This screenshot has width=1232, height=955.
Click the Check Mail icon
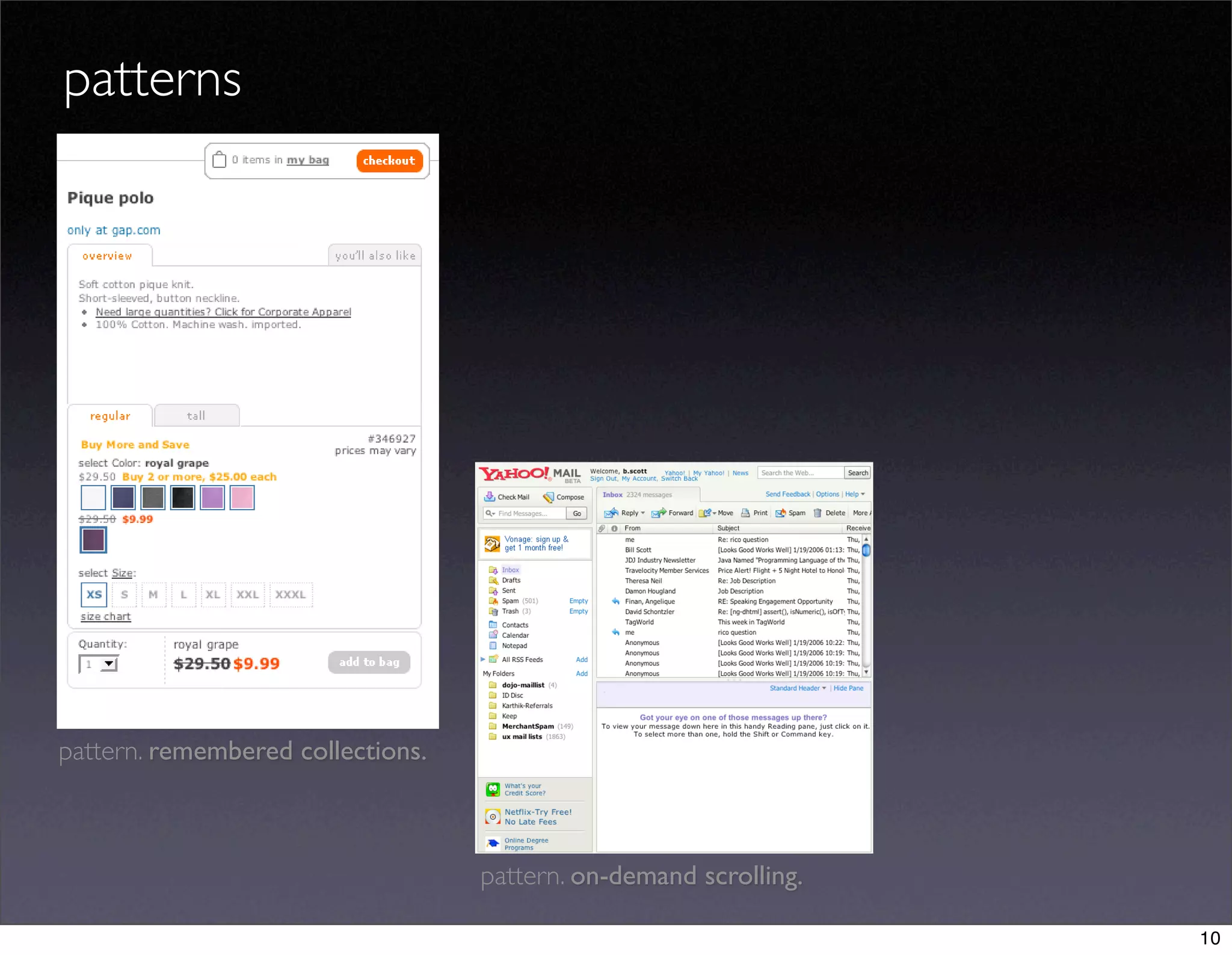[x=490, y=496]
